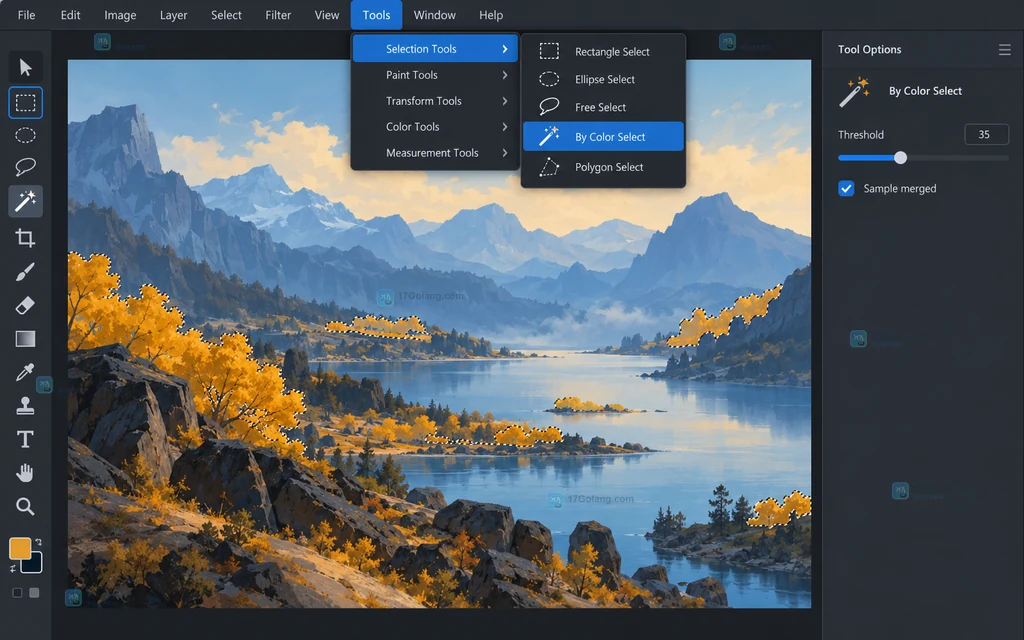Select the Text tool
The height and width of the screenshot is (640, 1024).
[x=25, y=439]
